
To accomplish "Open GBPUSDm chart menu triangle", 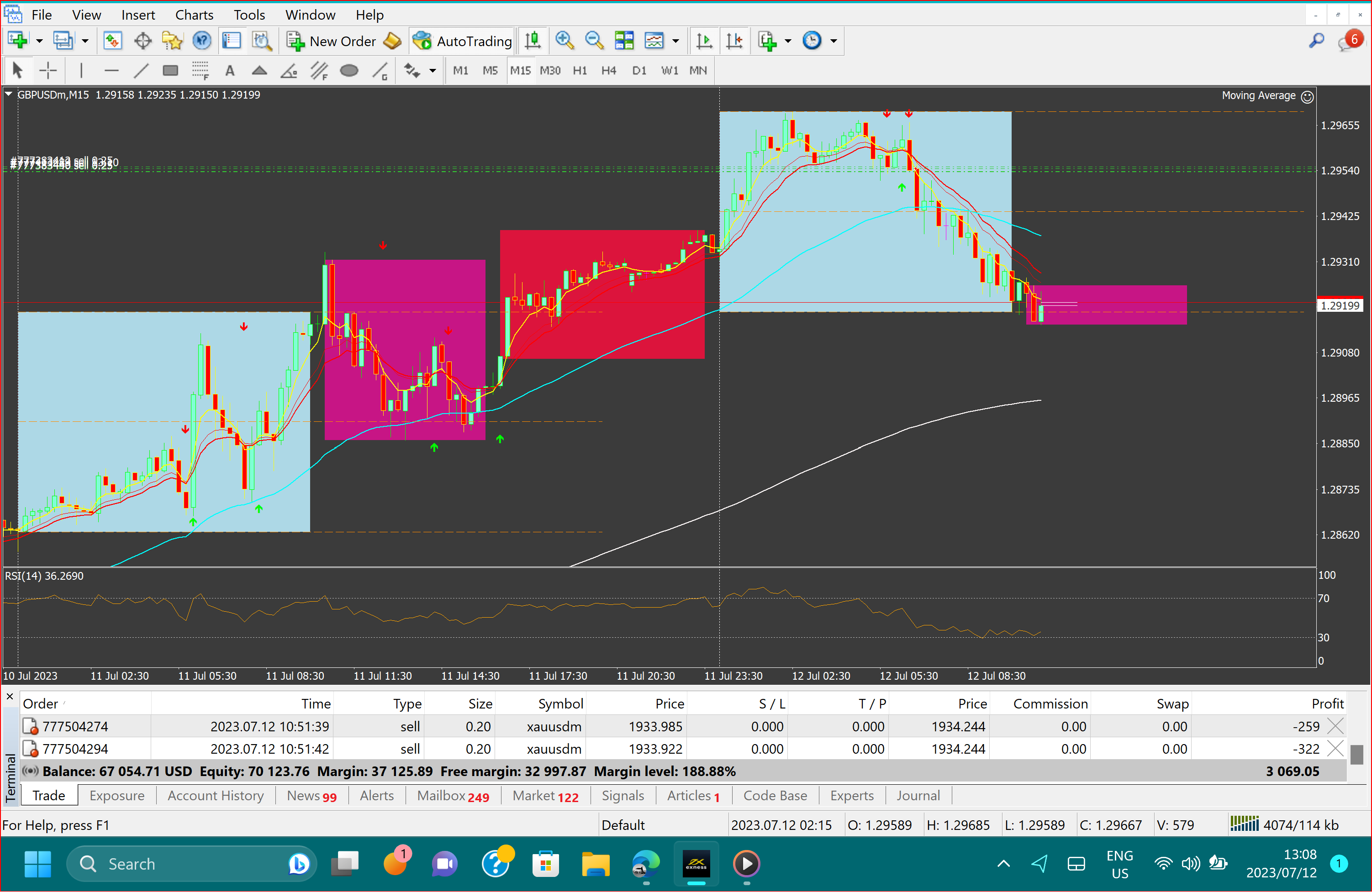I will [x=9, y=94].
